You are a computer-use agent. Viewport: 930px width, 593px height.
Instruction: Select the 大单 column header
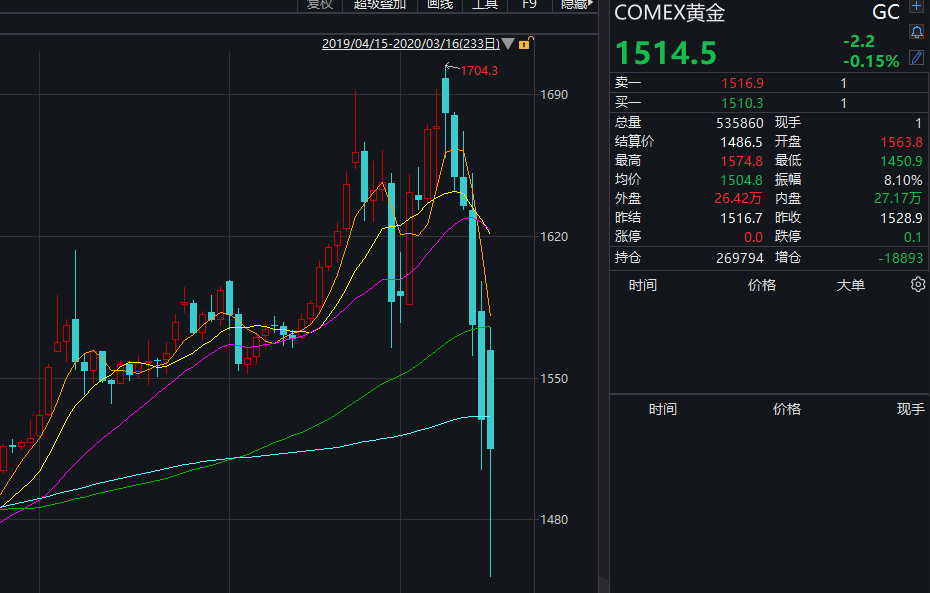tap(850, 285)
